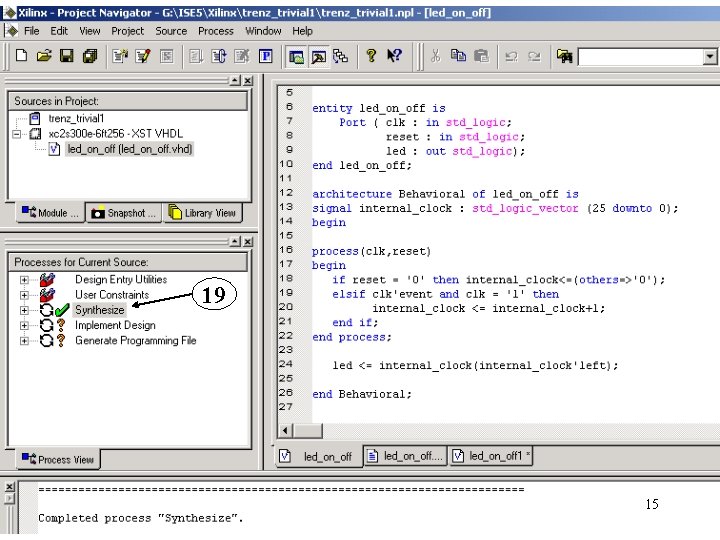The height and width of the screenshot is (540, 720).
Task: Select Generate Programming File process
Action: (135, 340)
